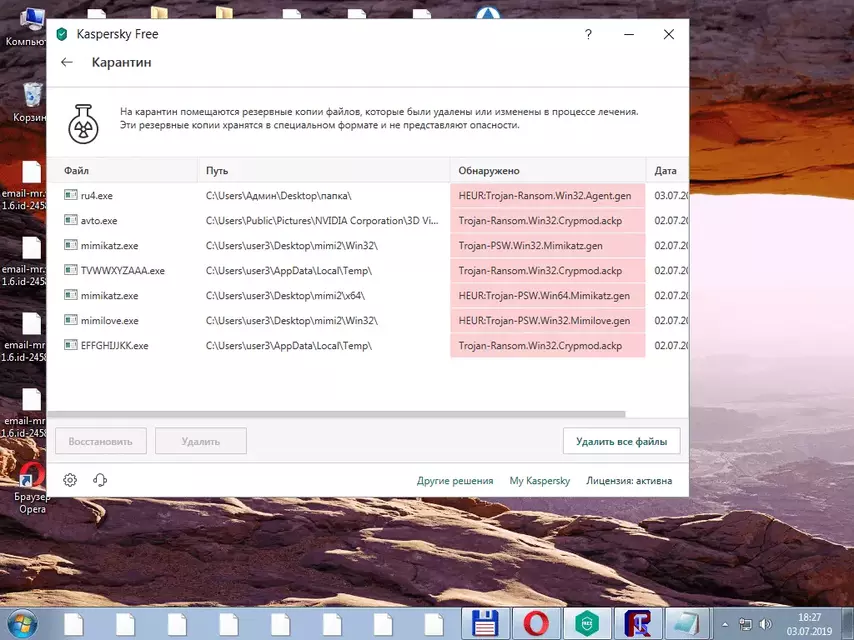Click the file icon beside TVWWXYZAAA.exe
Image resolution: width=854 pixels, height=640 pixels.
coord(71,270)
